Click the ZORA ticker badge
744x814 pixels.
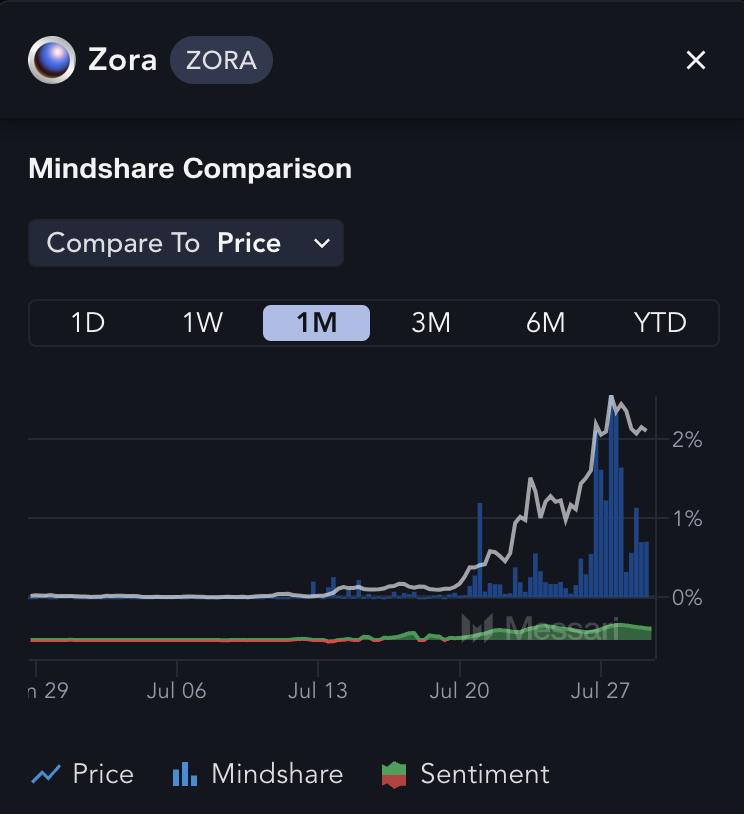pos(221,60)
